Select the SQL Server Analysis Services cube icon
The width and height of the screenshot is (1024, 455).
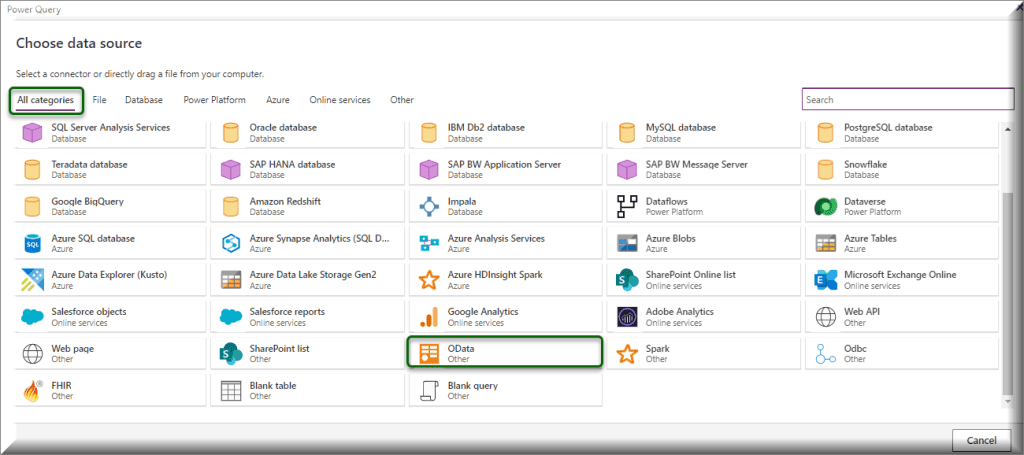33,133
